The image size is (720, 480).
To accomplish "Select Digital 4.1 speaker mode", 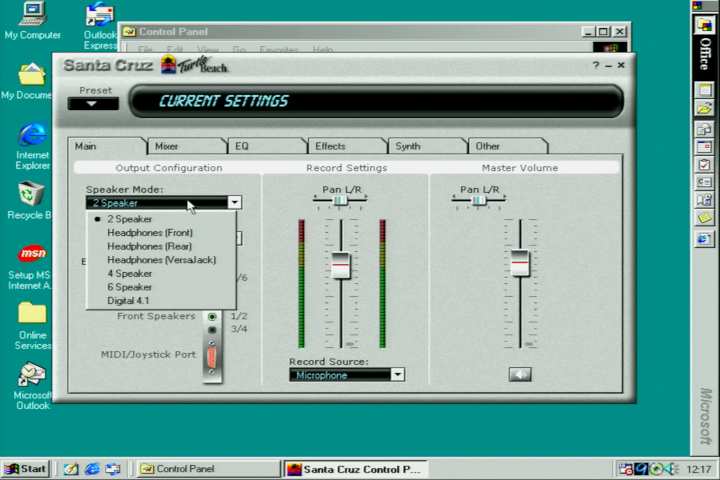I will pos(161,301).
